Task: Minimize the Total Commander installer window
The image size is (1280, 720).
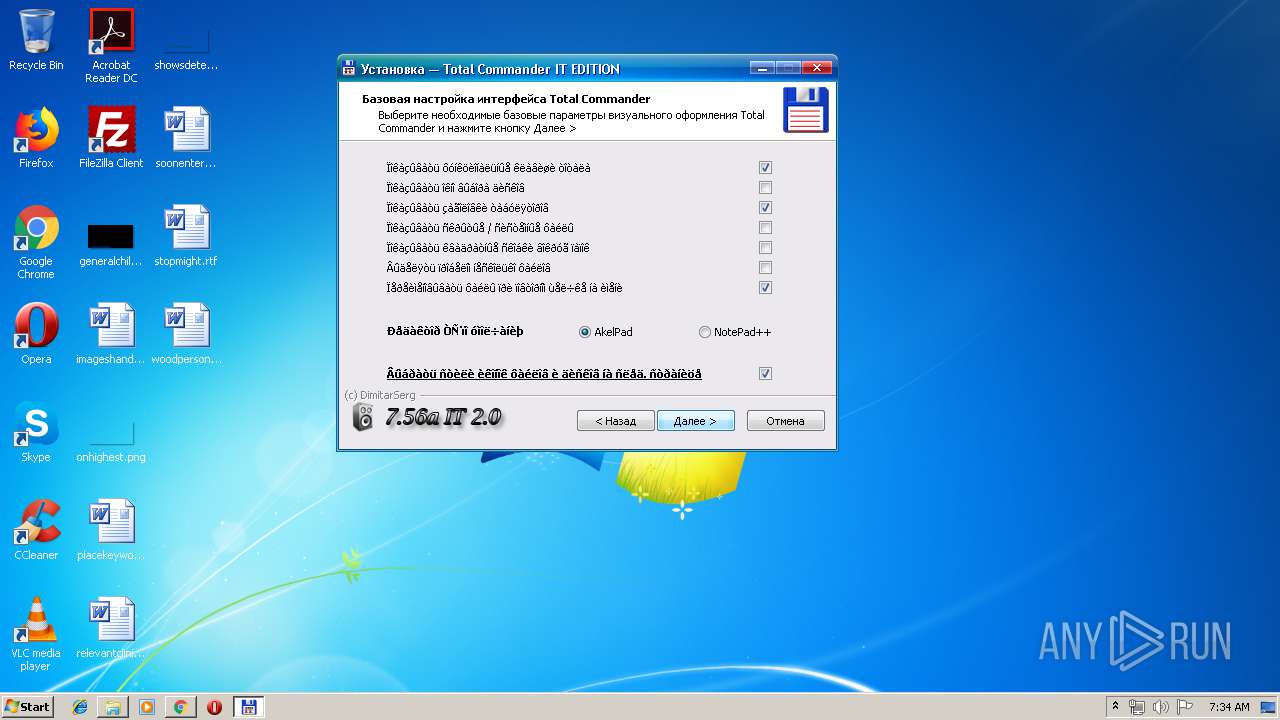Action: point(762,68)
